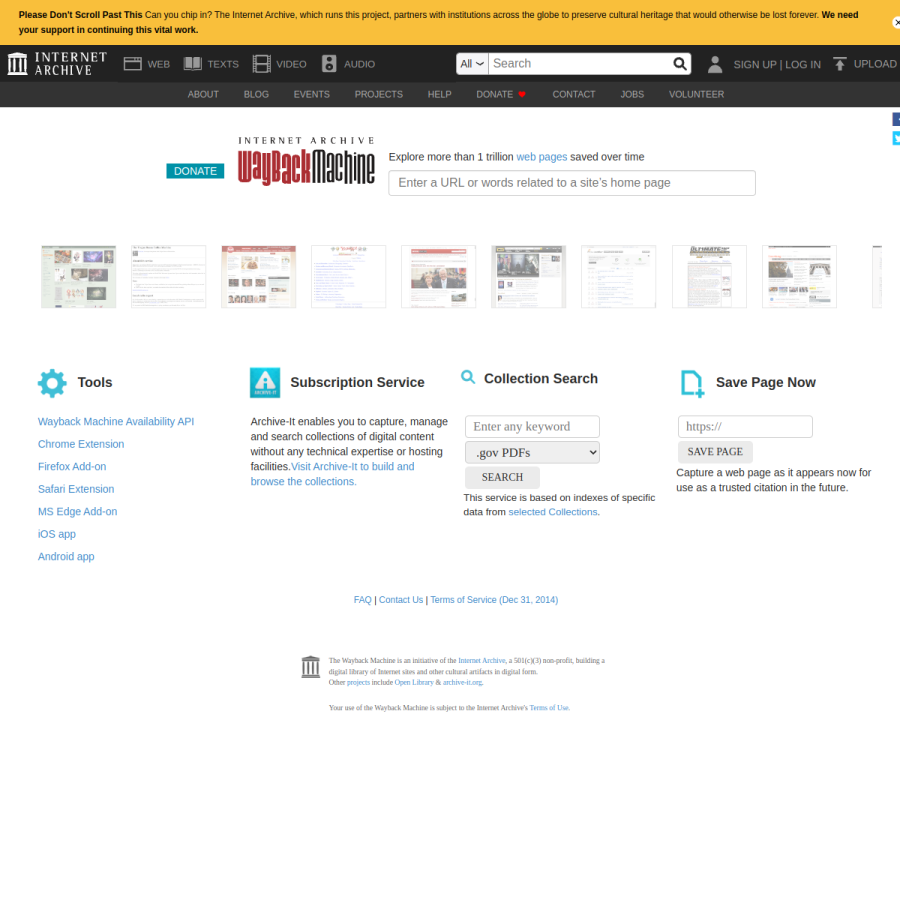Screen dimensions: 900x900
Task: Follow the Terms of Use footer link
Action: [549, 708]
